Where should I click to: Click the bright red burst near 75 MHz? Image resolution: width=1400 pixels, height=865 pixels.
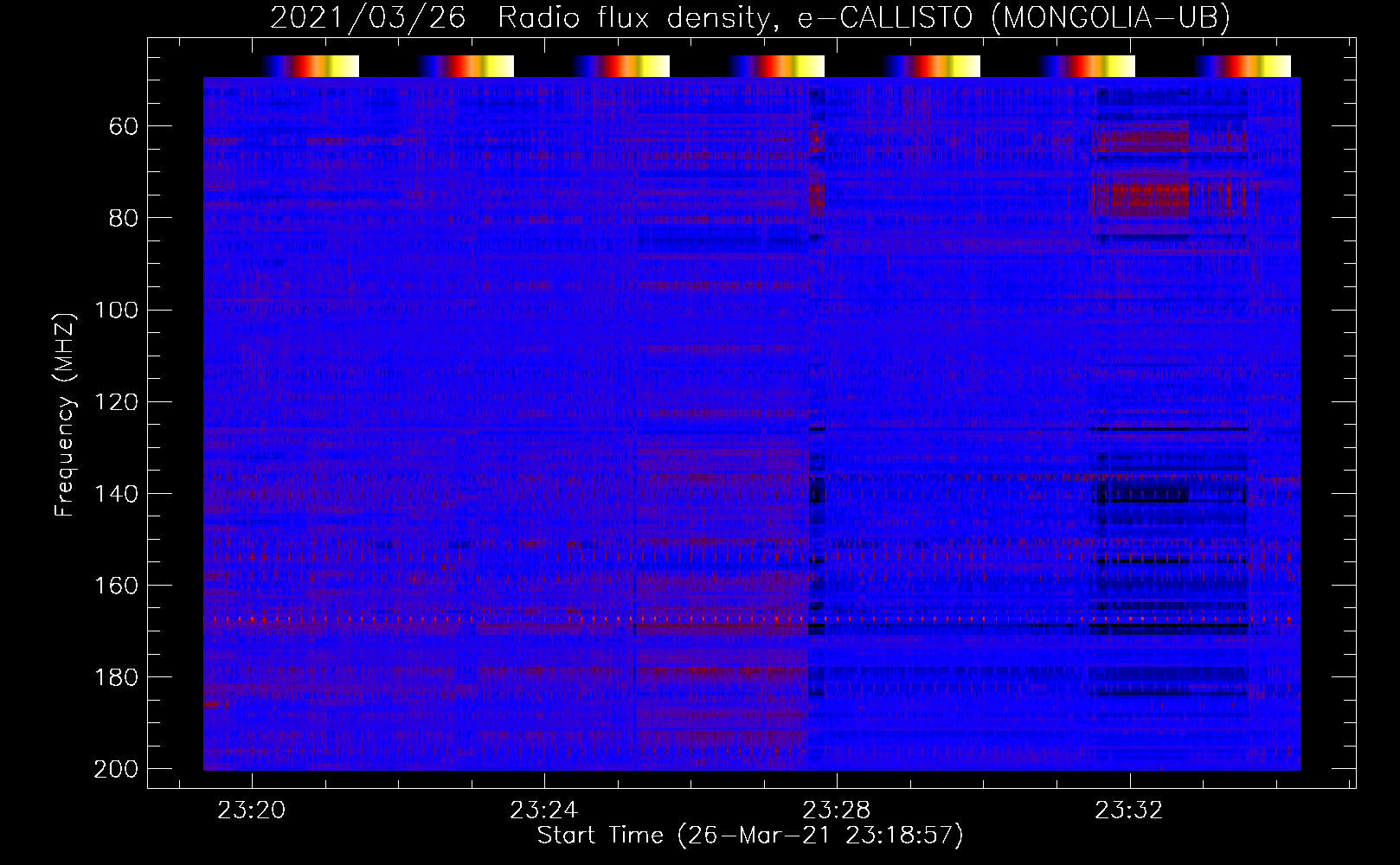[x=1140, y=200]
